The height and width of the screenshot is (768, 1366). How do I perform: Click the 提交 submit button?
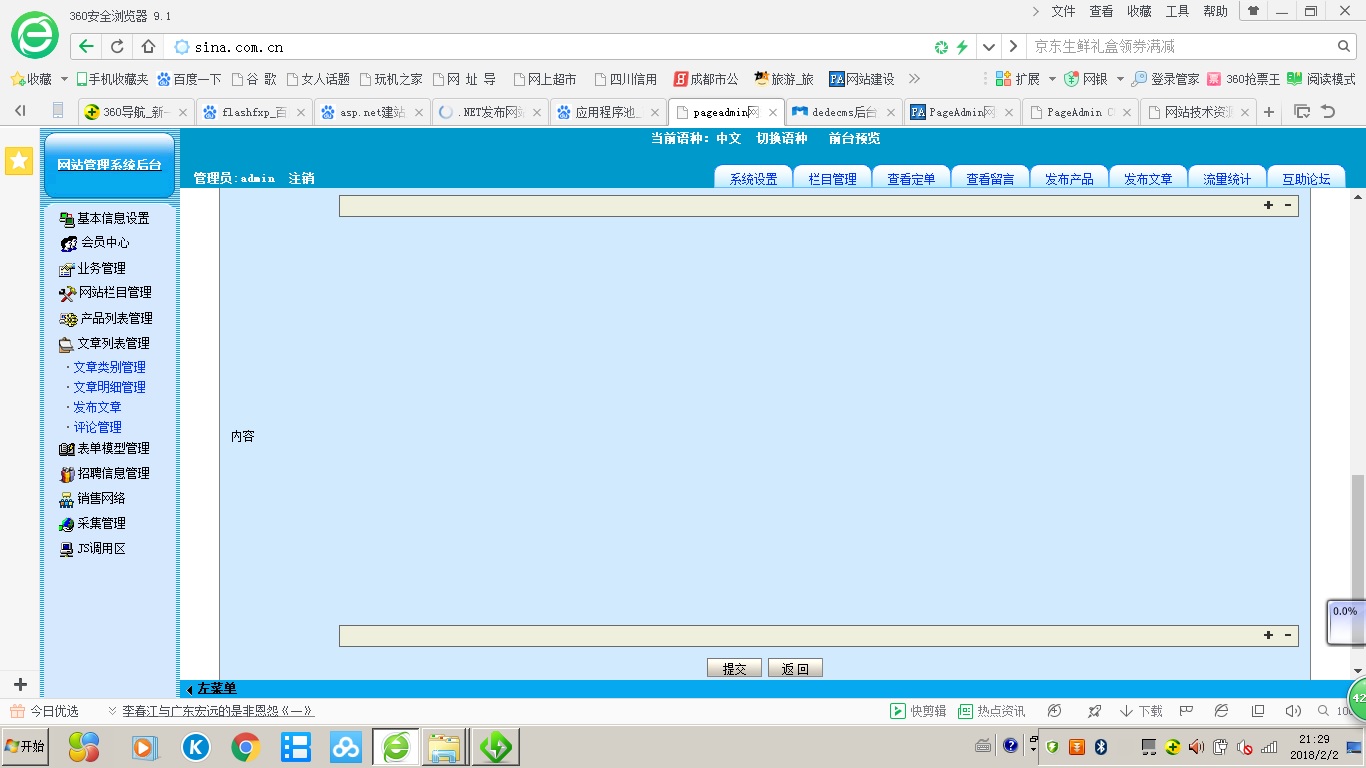click(734, 669)
